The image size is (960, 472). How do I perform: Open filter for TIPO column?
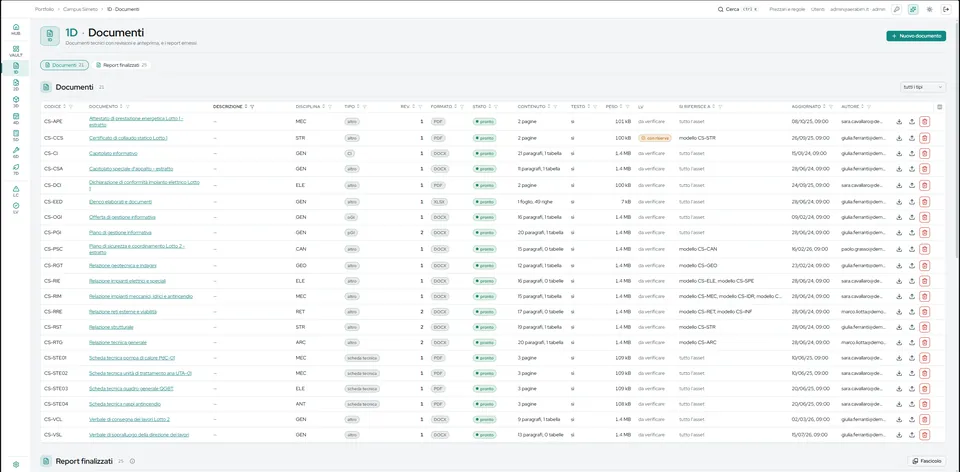tap(366, 107)
